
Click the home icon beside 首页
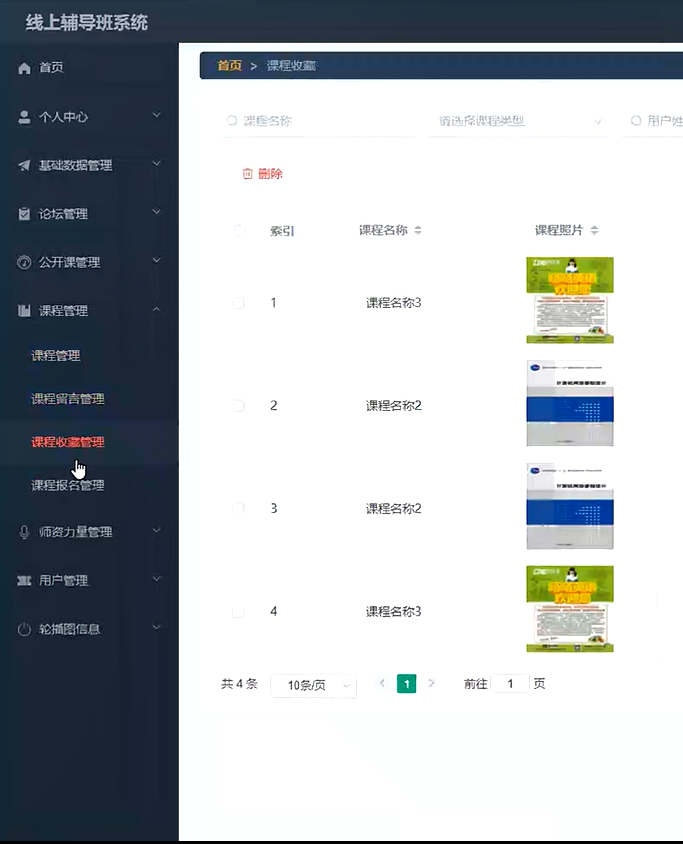pyautogui.click(x=24, y=68)
